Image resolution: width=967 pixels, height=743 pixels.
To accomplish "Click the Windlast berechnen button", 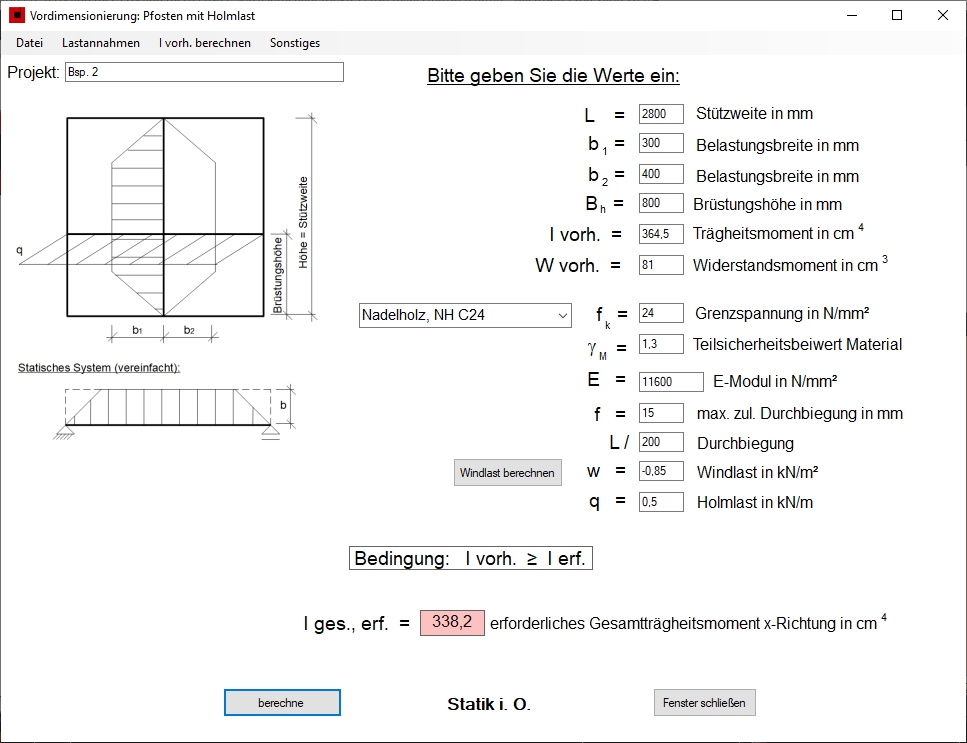I will (507, 473).
